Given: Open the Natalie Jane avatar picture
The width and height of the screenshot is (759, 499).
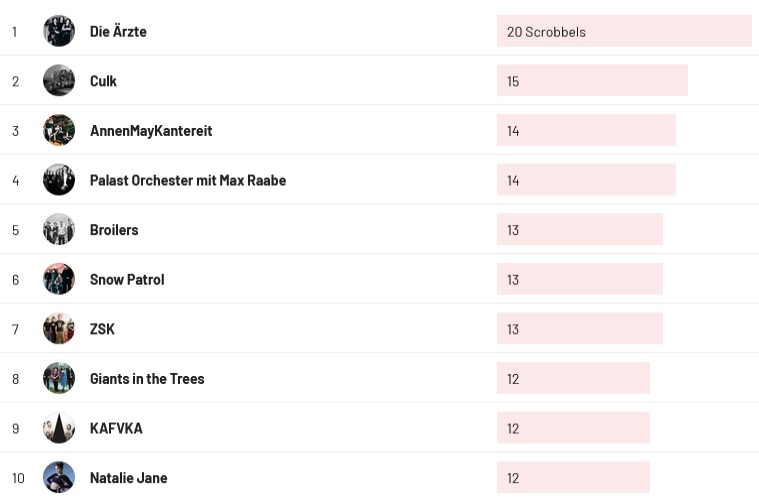Looking at the screenshot, I should point(59,477).
